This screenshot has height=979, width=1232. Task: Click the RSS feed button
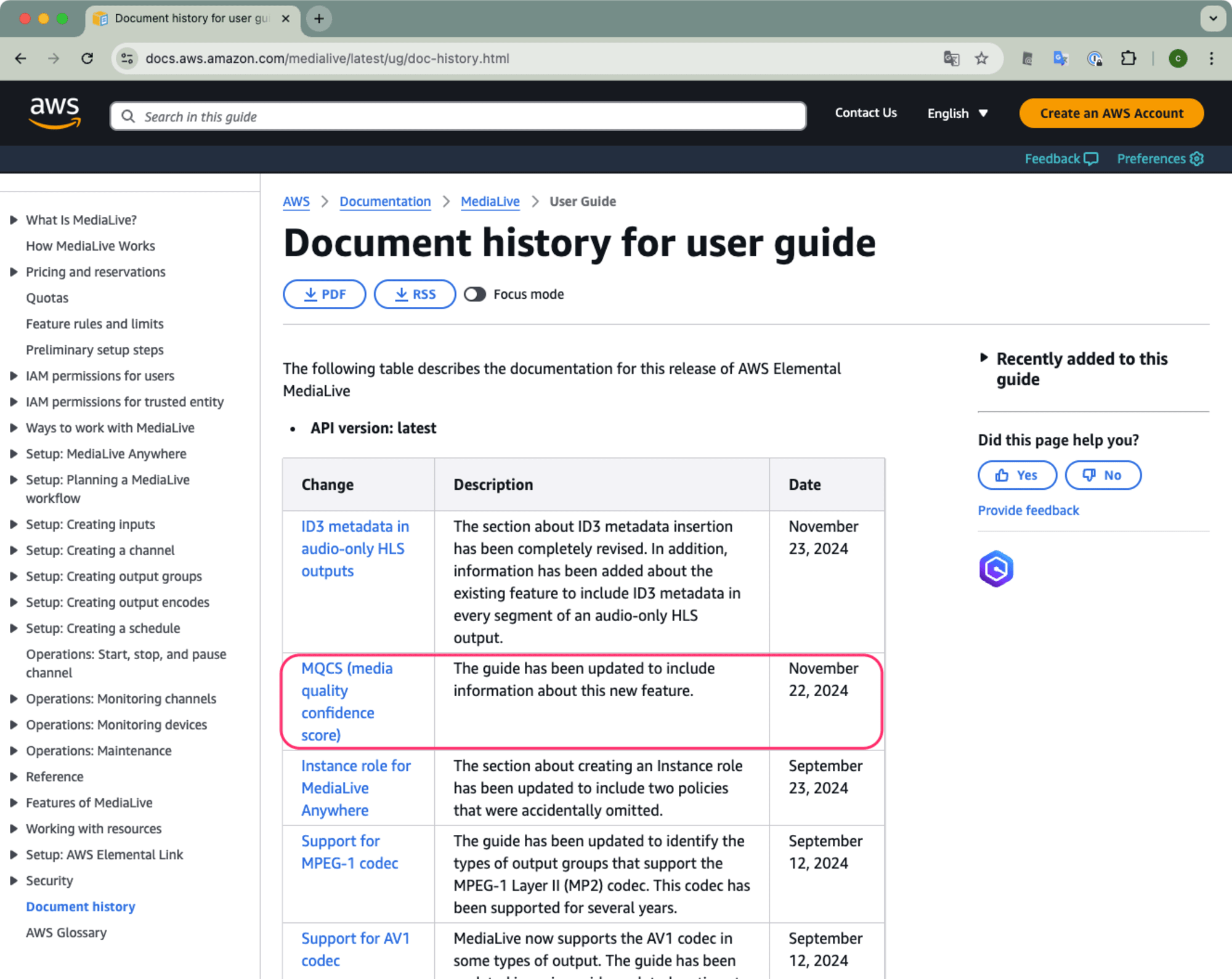coord(415,294)
